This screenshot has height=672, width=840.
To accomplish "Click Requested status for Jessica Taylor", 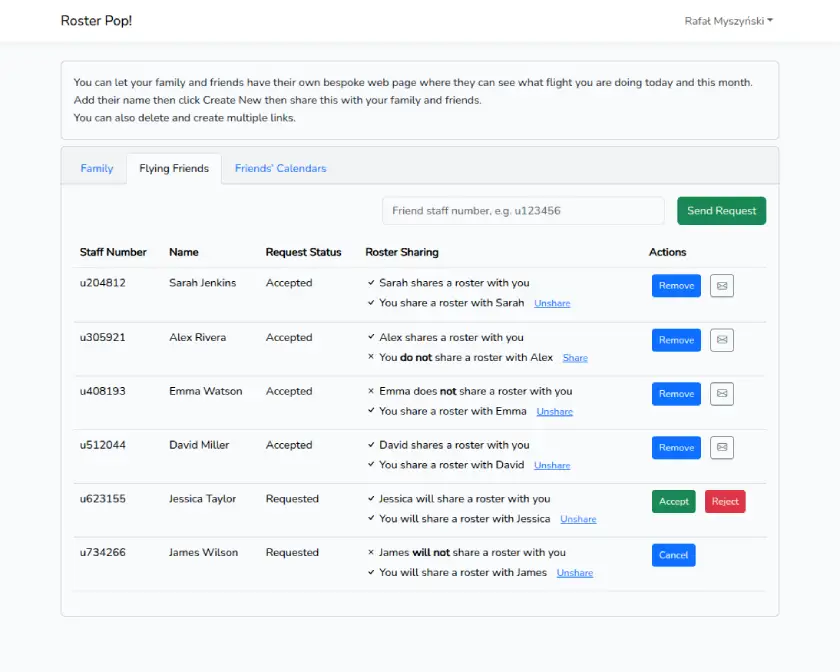I will tap(292, 499).
